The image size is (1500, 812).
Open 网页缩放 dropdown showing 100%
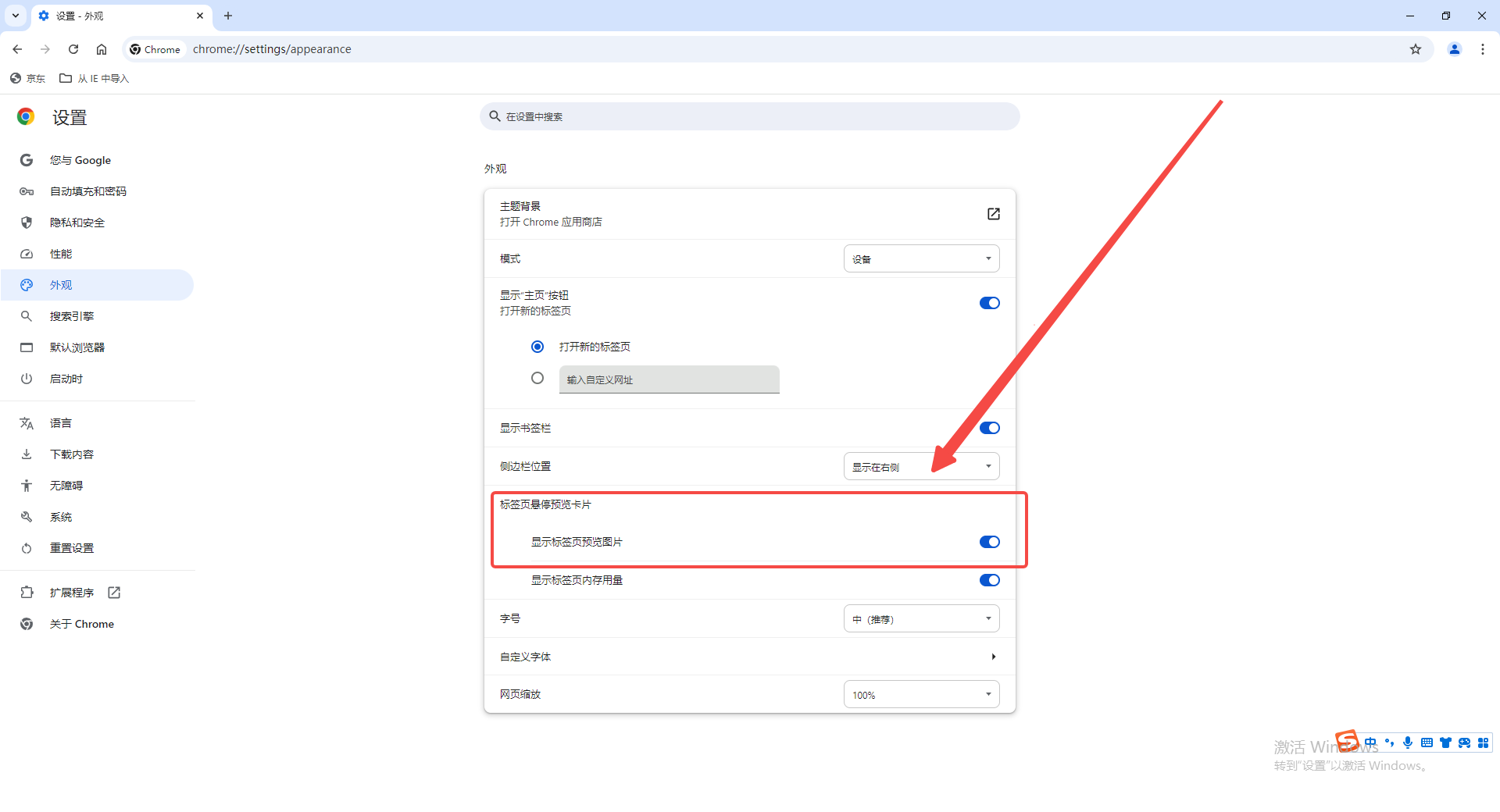922,694
